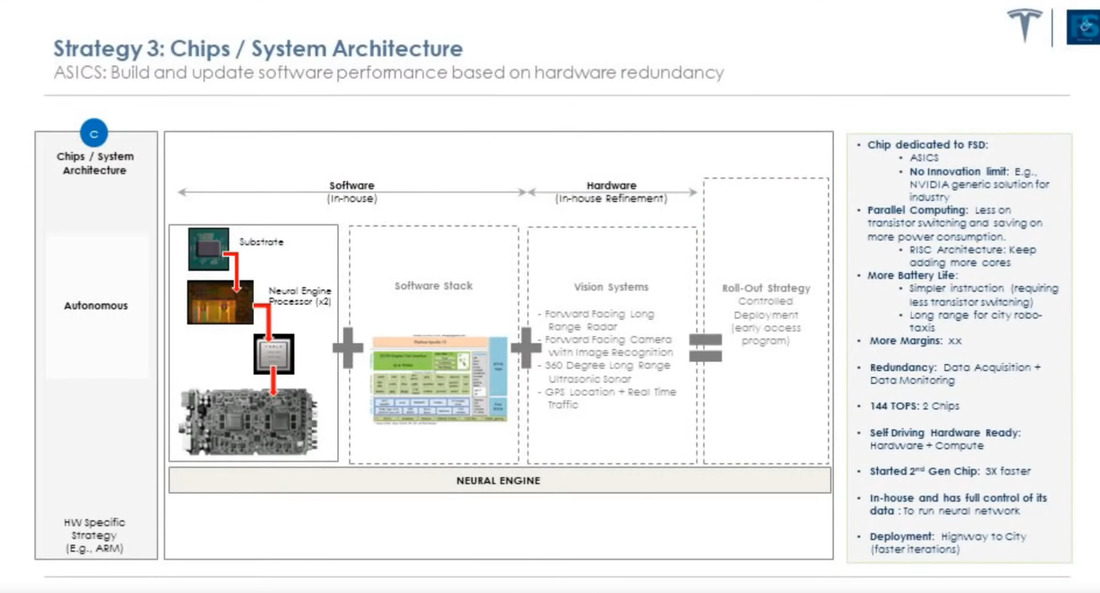Image resolution: width=1100 pixels, height=593 pixels.
Task: Select the '144 TOPS: 2 Chips' bullet
Action: (914, 407)
